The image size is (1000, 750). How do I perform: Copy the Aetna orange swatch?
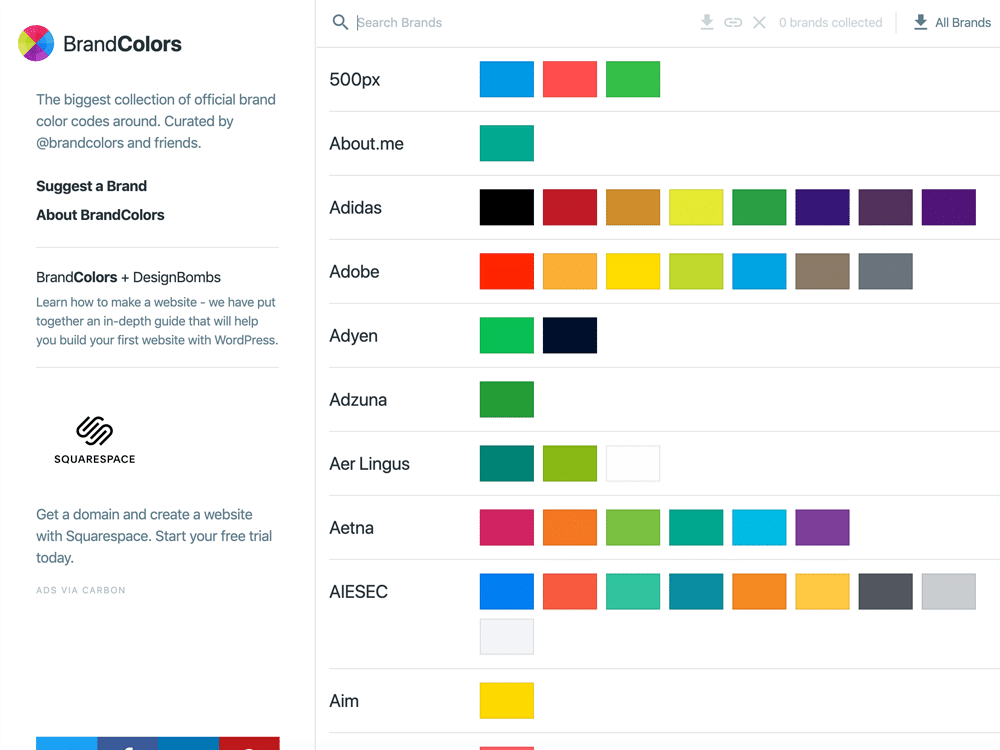coord(570,527)
